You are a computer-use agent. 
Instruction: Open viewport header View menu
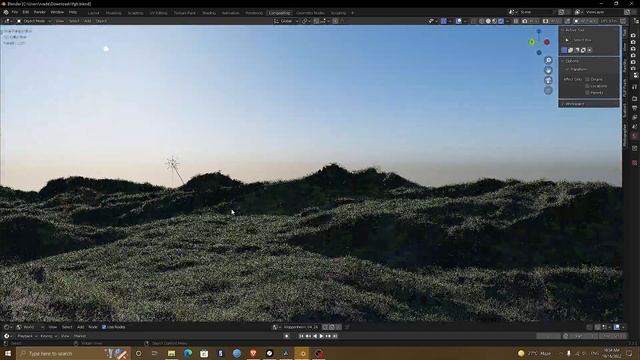[x=60, y=21]
